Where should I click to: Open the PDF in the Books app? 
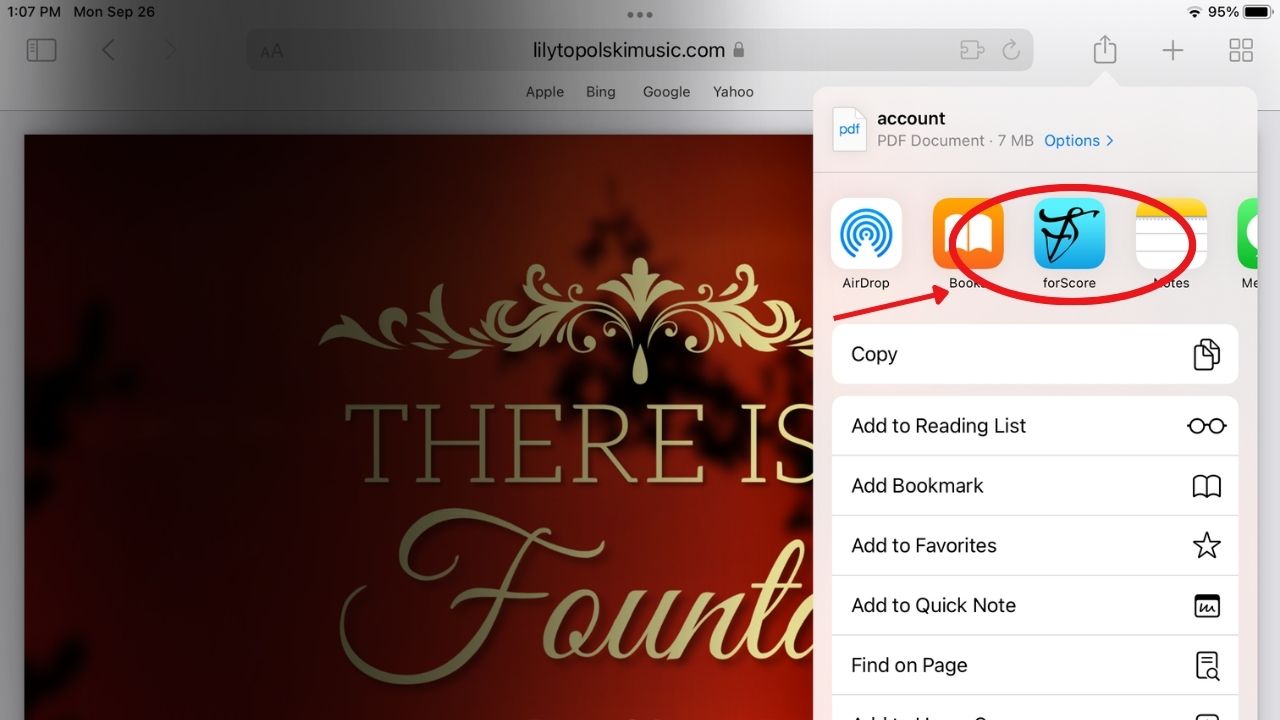point(968,234)
